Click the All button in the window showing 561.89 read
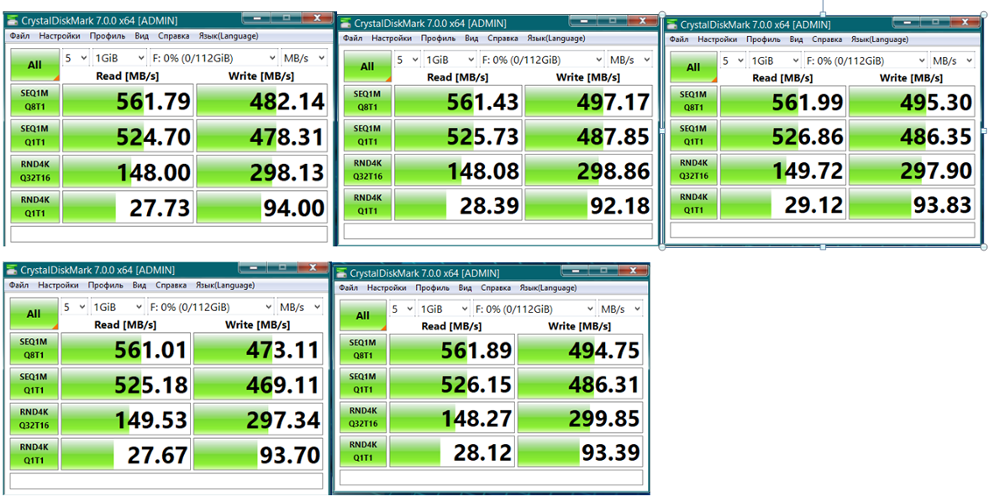The height and width of the screenshot is (502, 1000). tap(363, 316)
